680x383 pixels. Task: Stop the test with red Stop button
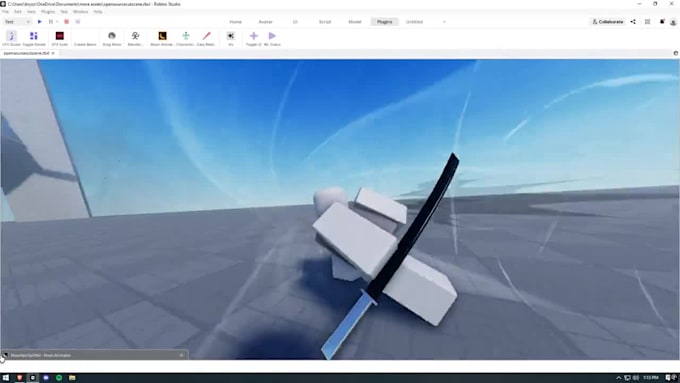click(x=66, y=22)
